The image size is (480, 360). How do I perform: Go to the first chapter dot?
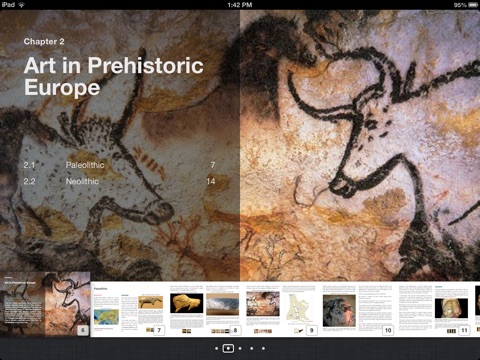(x=216, y=348)
